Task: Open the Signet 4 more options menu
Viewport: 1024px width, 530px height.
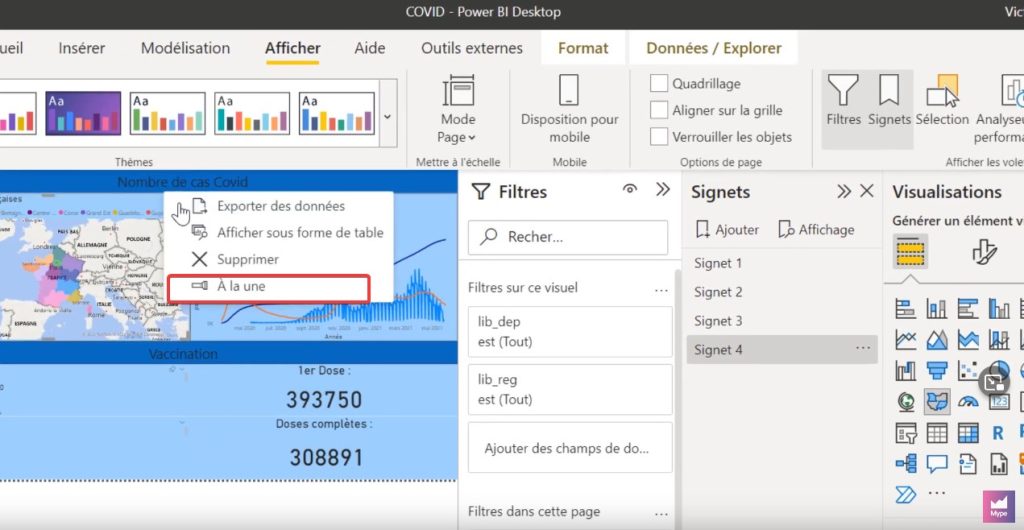Action: pos(863,349)
